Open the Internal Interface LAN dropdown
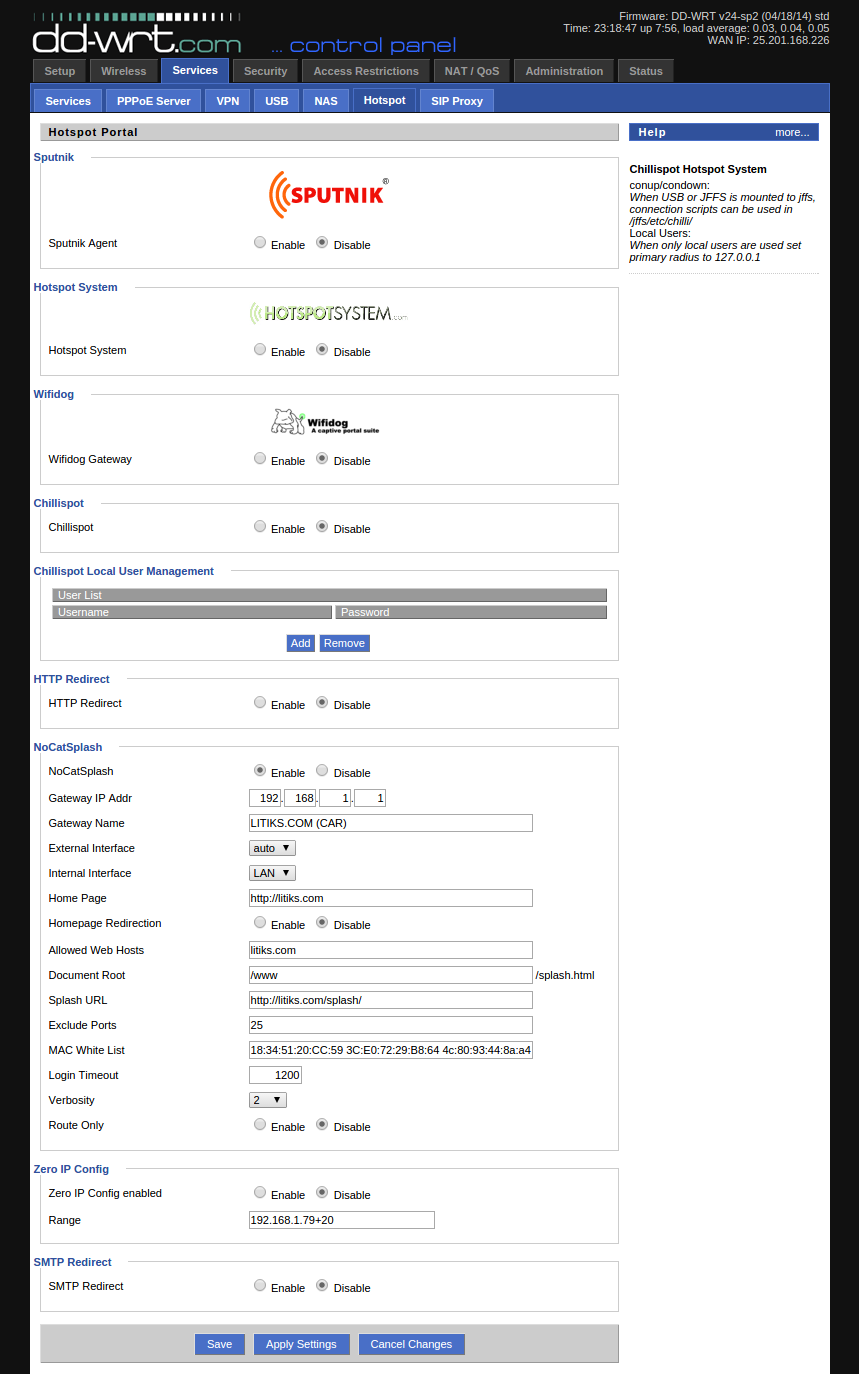 click(272, 873)
